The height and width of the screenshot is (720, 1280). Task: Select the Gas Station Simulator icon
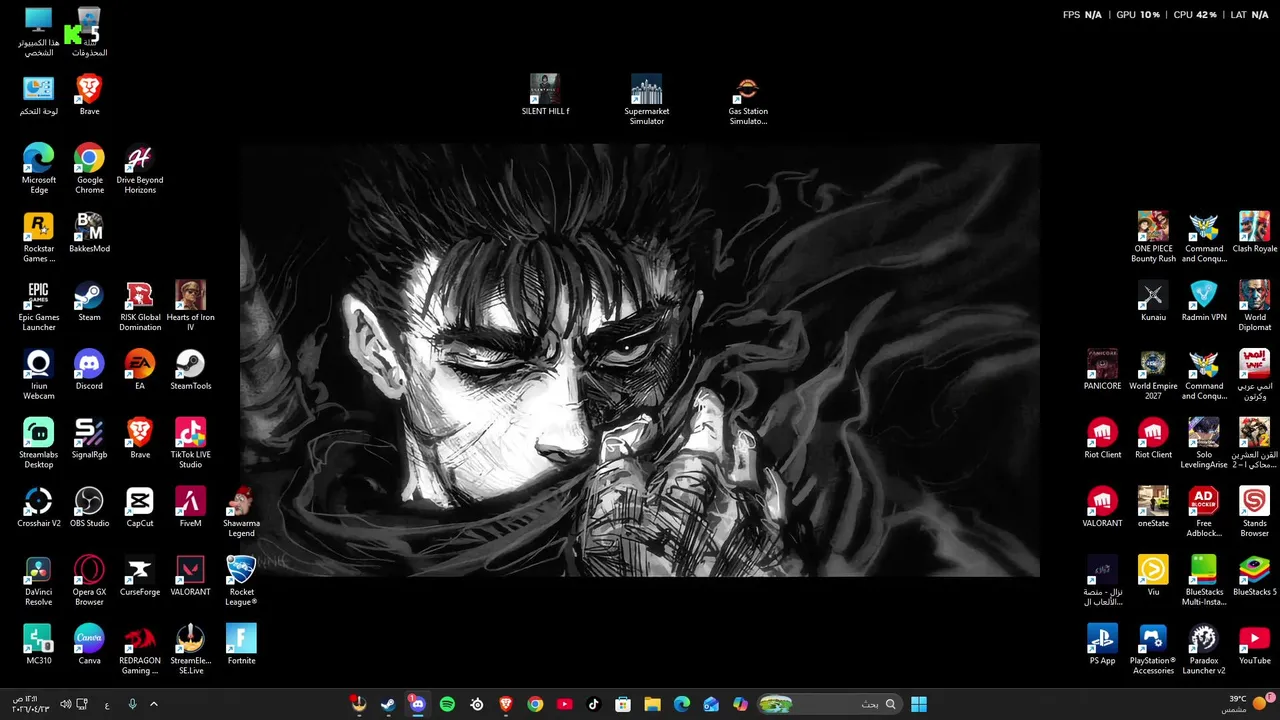pos(748,100)
